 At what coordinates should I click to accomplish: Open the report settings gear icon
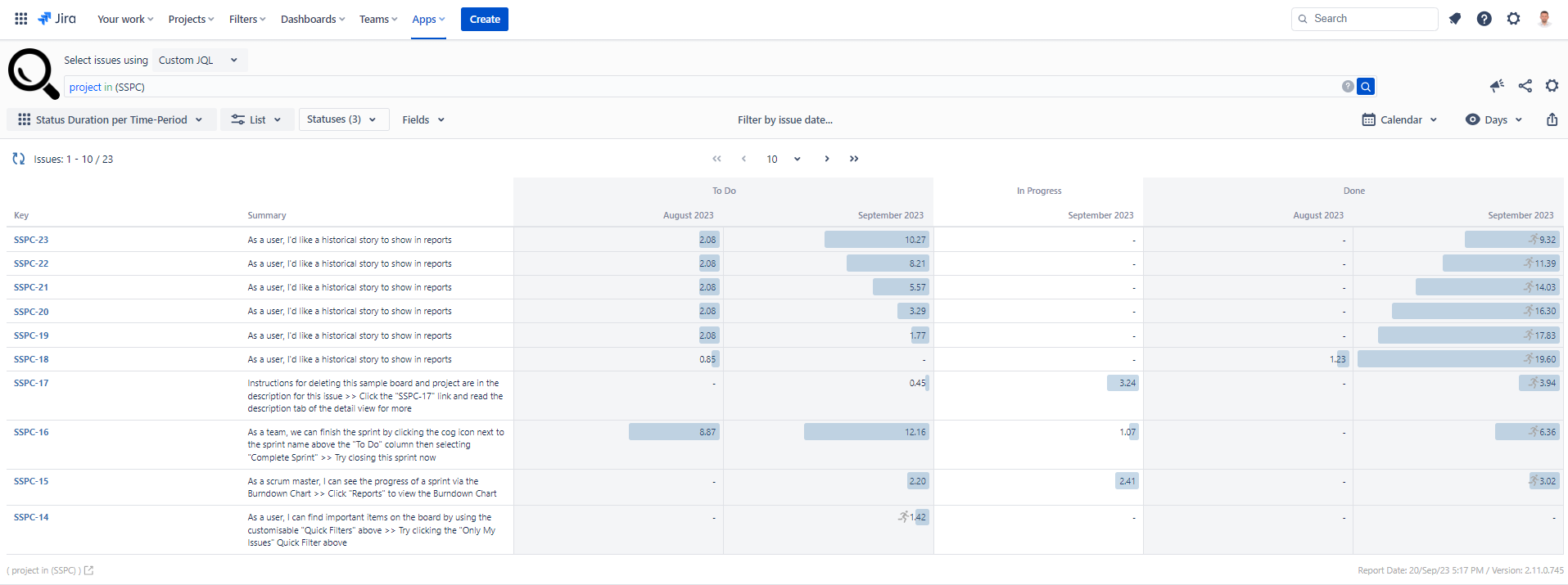[x=1552, y=86]
